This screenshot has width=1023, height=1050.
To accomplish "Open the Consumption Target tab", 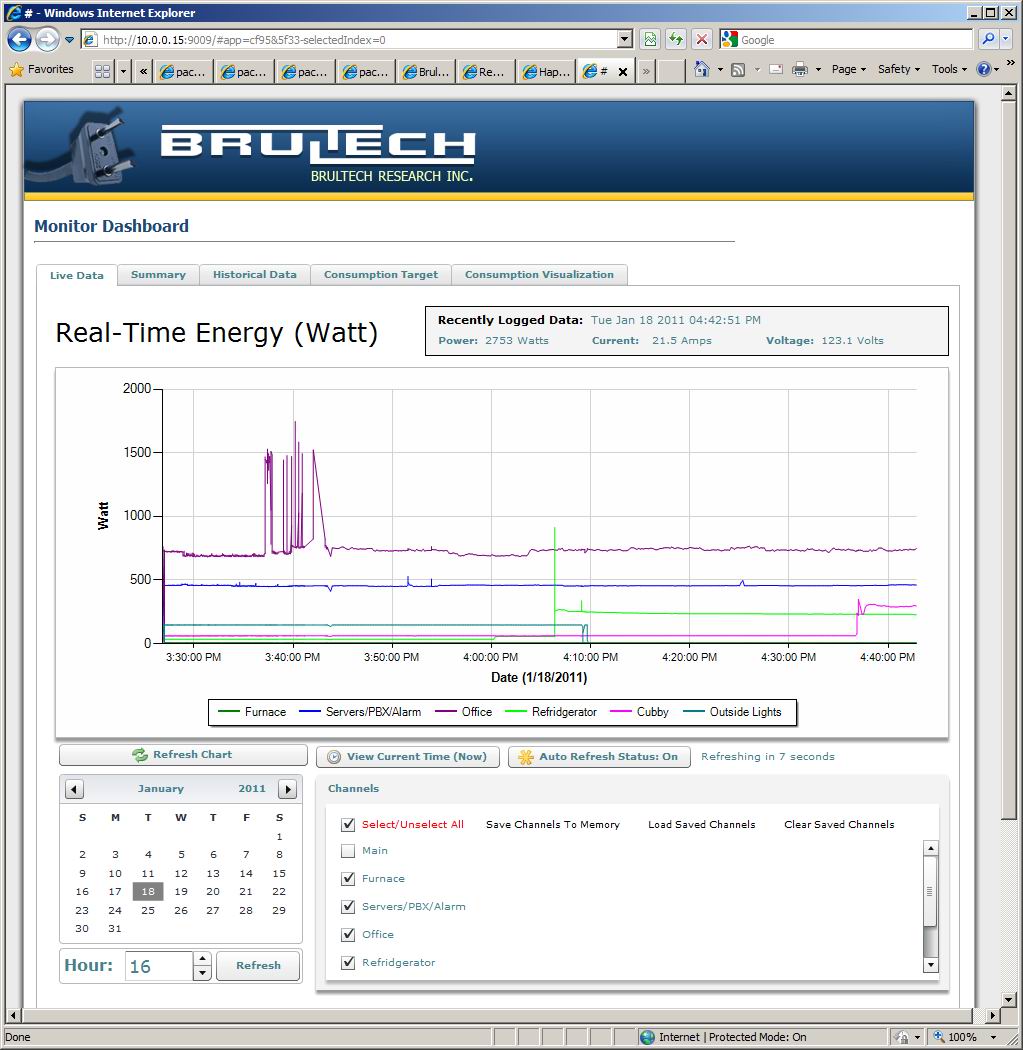I will click(x=380, y=275).
